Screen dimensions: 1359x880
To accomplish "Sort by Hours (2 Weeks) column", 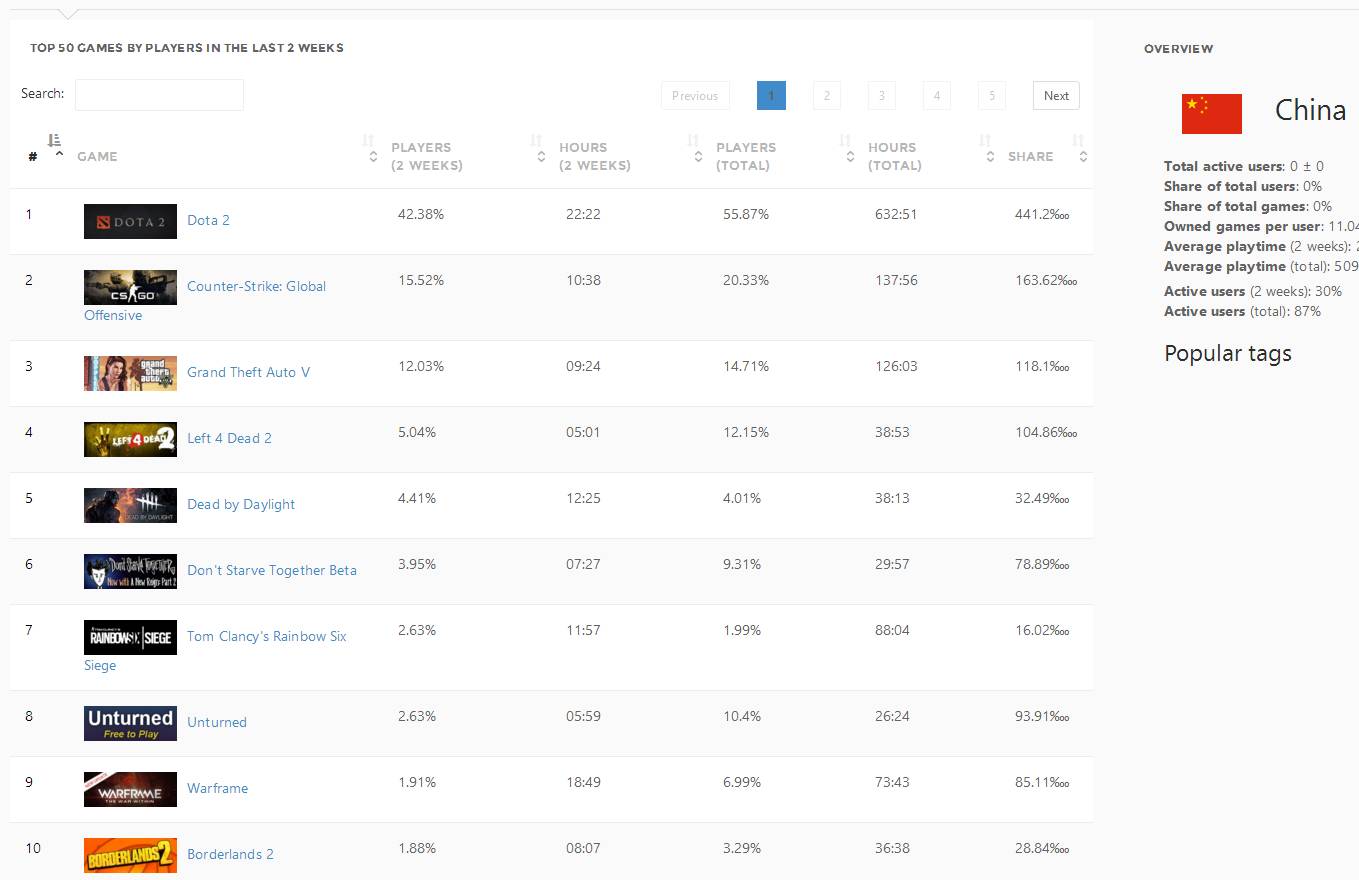I will (595, 156).
